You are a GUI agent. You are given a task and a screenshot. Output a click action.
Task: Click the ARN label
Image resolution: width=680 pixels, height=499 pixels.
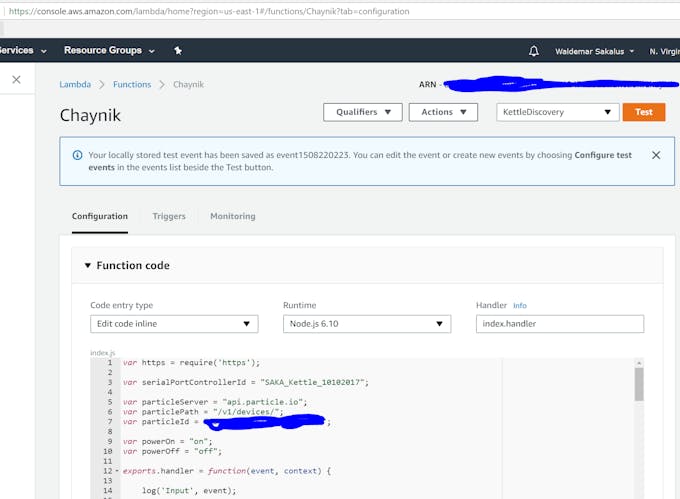tap(427, 85)
